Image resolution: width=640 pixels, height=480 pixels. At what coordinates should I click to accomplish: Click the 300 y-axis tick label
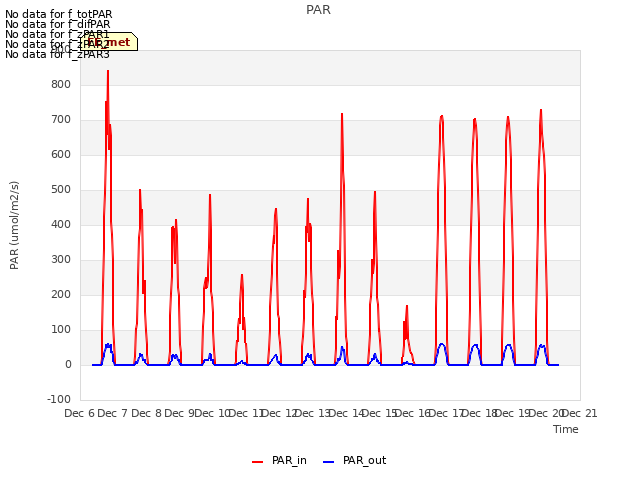coord(61,260)
